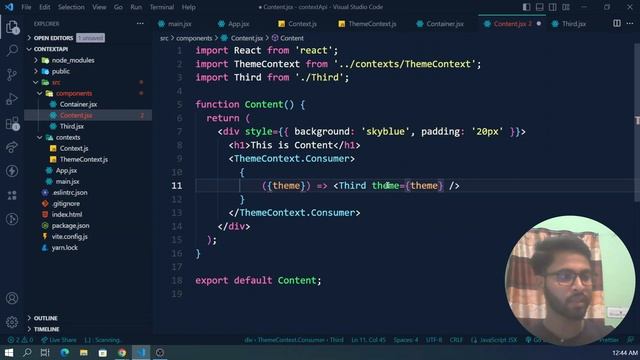This screenshot has width=640, height=360.
Task: Open the Explorer view in activity bar
Action: [12, 27]
